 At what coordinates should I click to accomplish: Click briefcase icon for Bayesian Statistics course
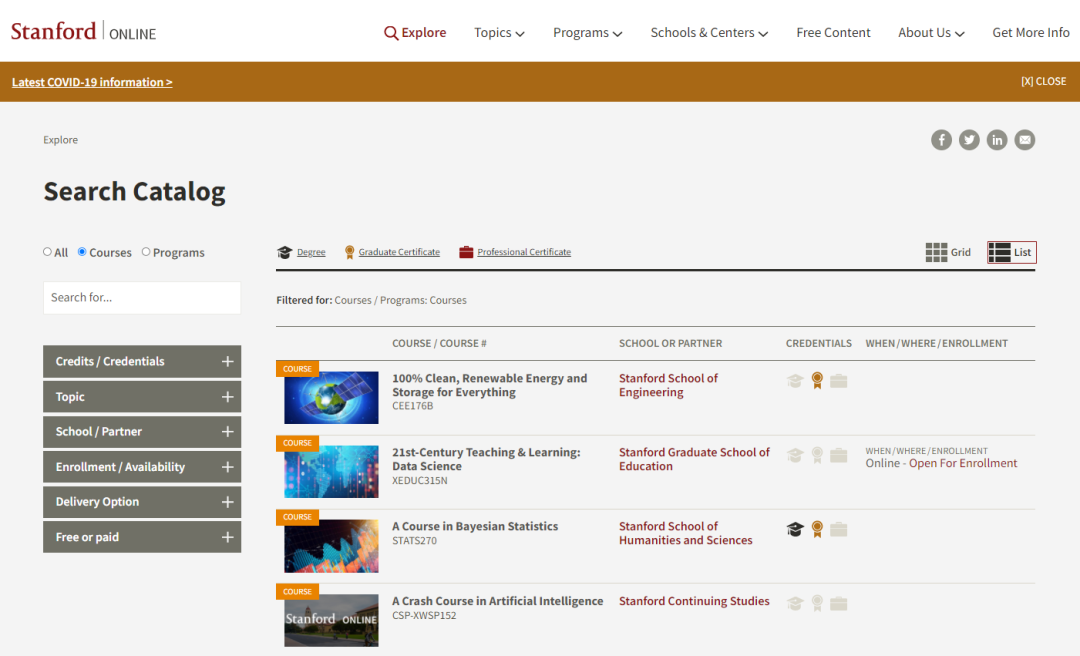click(x=838, y=529)
